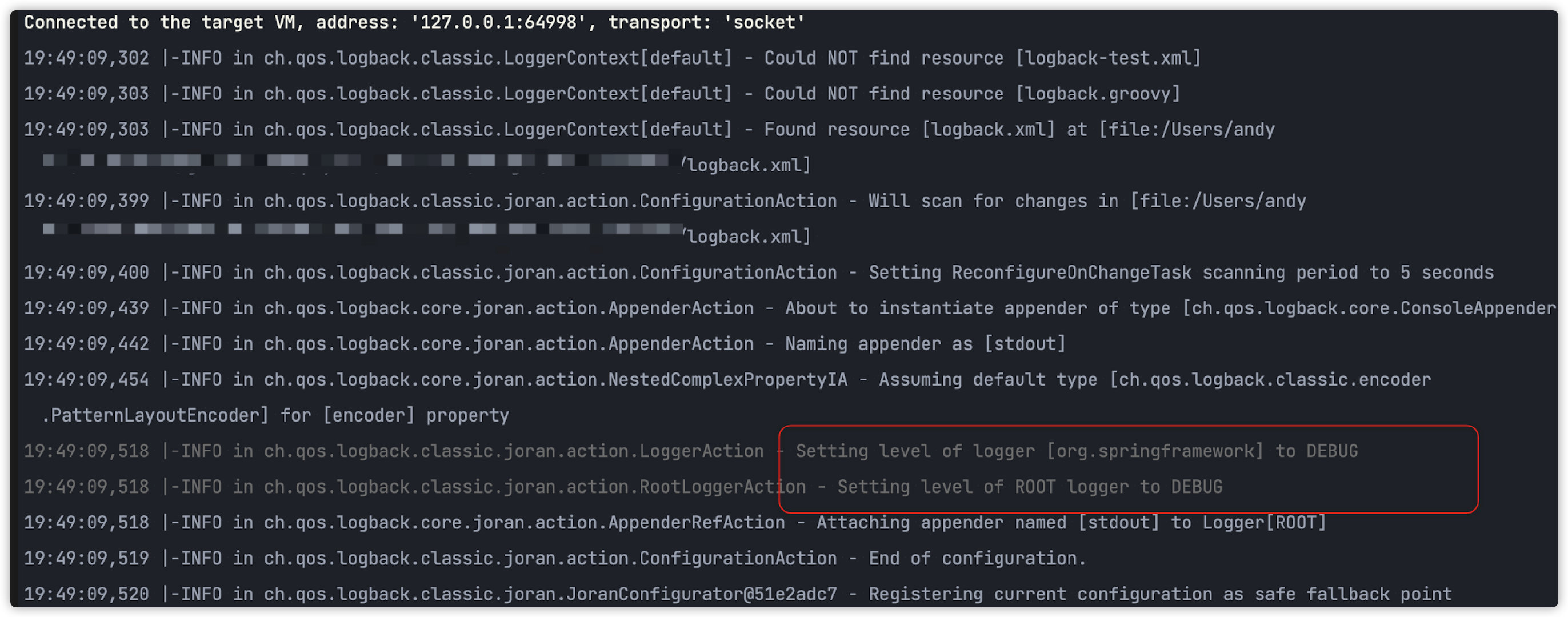Click the [logback-test.xml] resource name
1568x617 pixels.
click(1108, 58)
